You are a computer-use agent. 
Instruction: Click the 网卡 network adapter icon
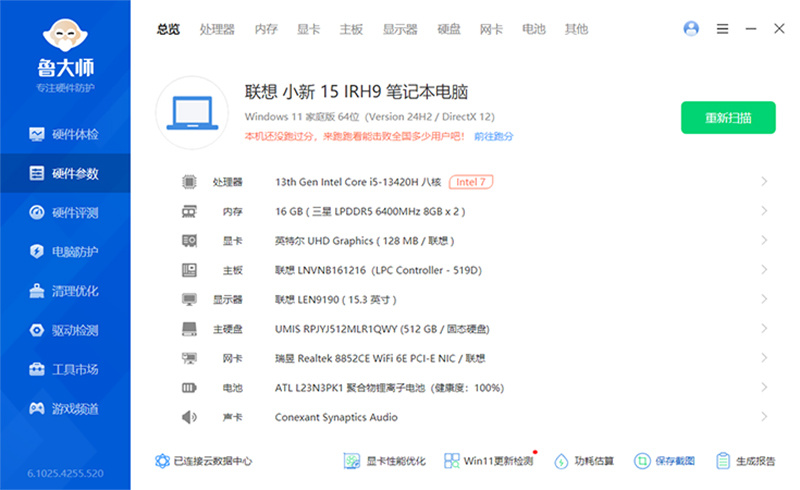189,358
